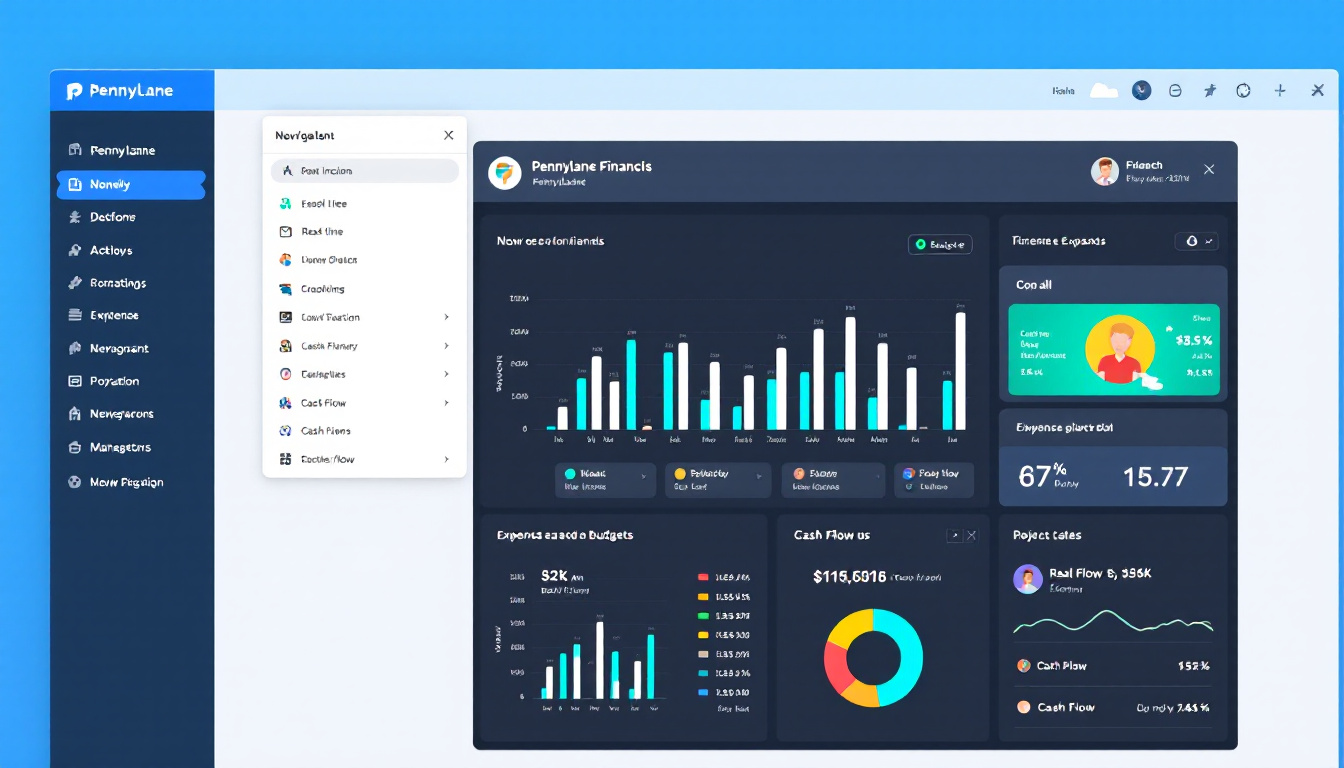
Task: Toggle the green-dot indicator button above the bar chart
Action: coord(939,244)
